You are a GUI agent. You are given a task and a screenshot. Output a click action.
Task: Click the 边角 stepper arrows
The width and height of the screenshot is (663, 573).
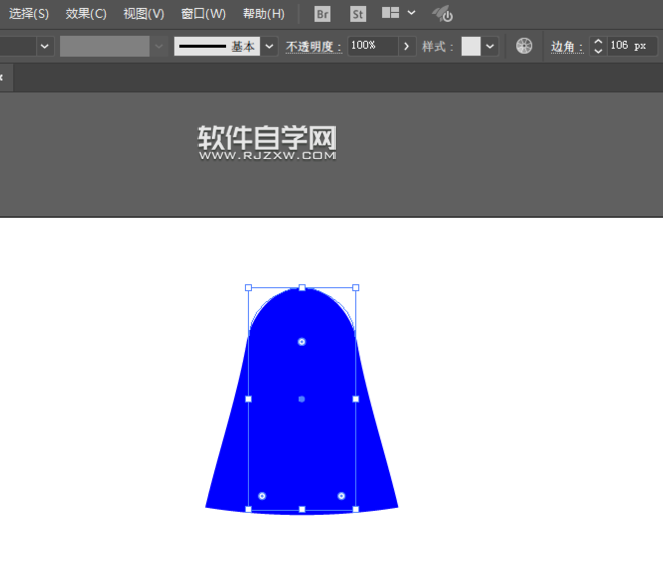coord(598,46)
